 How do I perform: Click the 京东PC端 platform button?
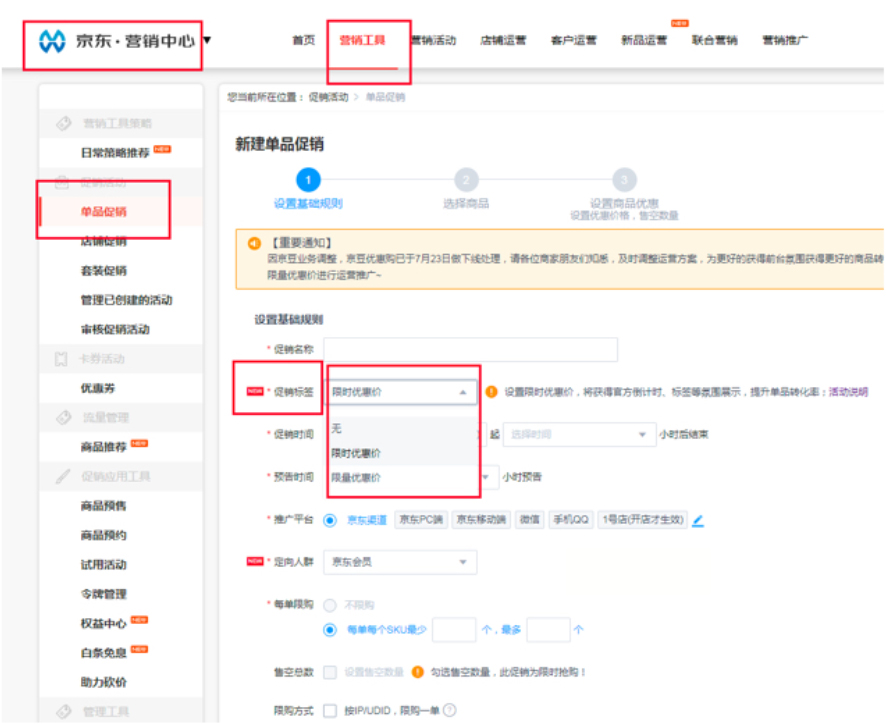tap(417, 521)
